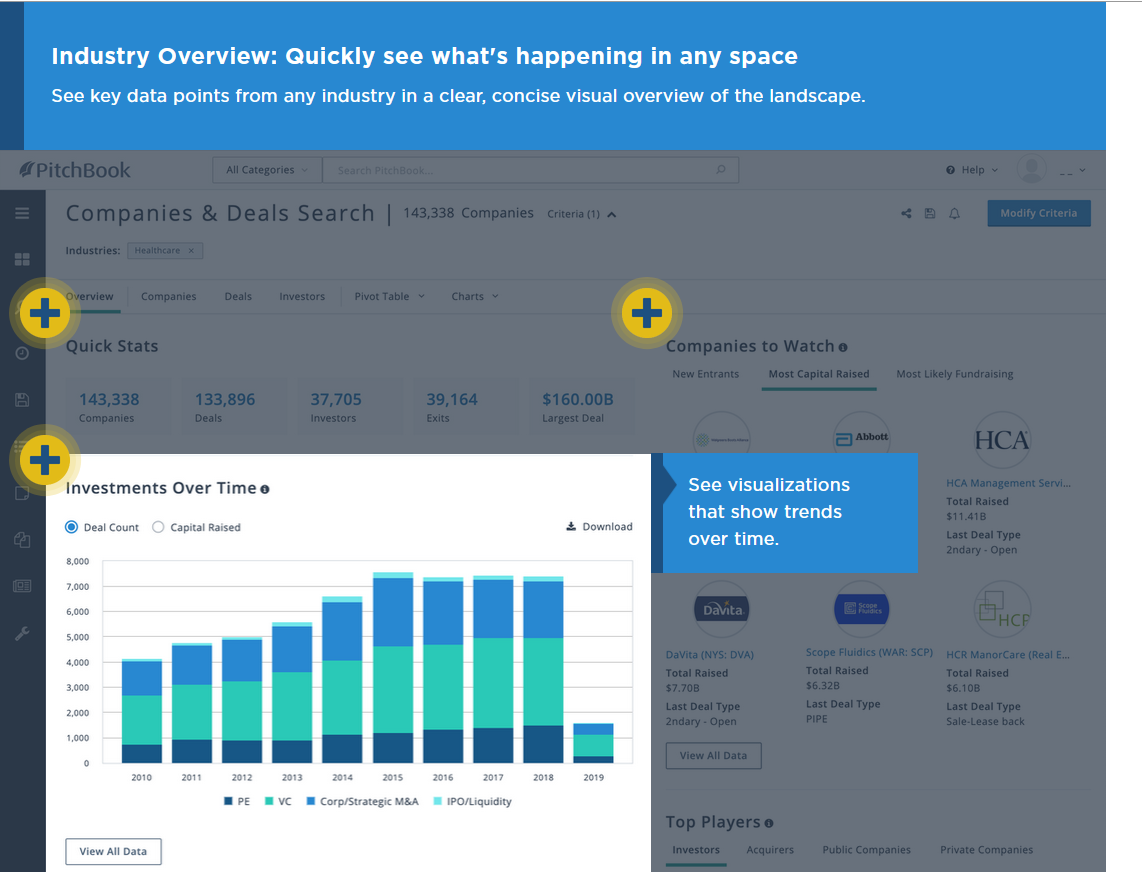Select the Capital Raised radio button
This screenshot has width=1142, height=872.
(158, 527)
